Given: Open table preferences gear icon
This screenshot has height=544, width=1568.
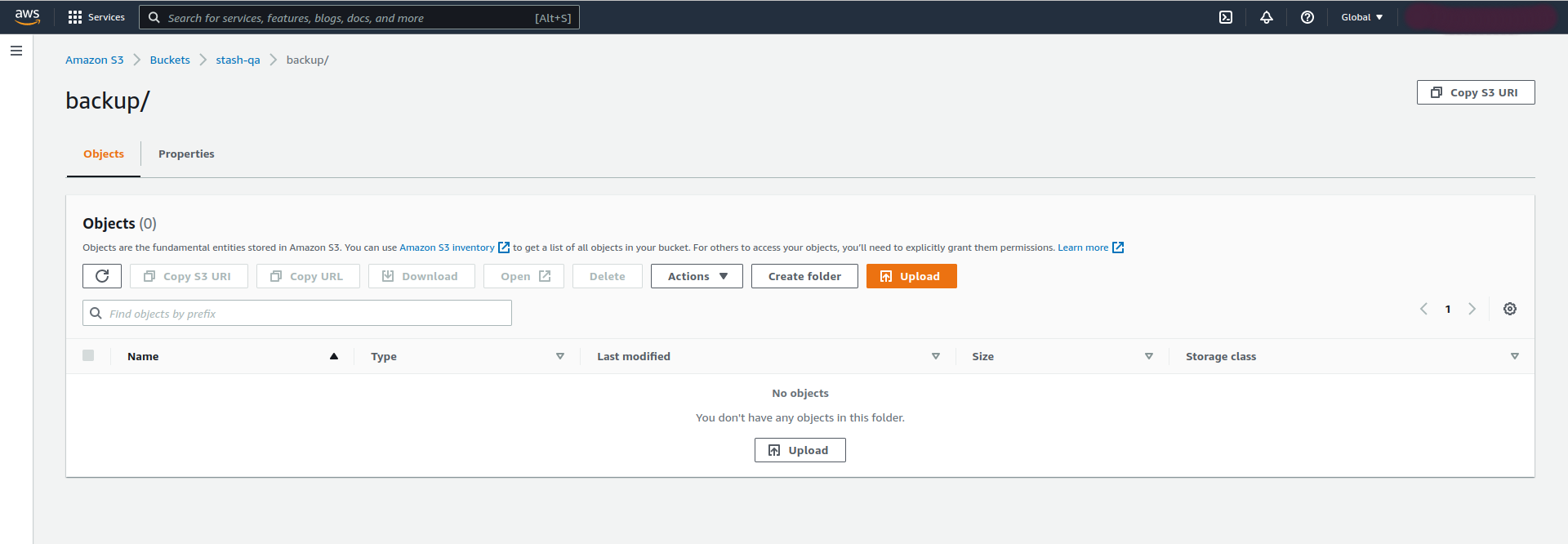Looking at the screenshot, I should coord(1510,309).
